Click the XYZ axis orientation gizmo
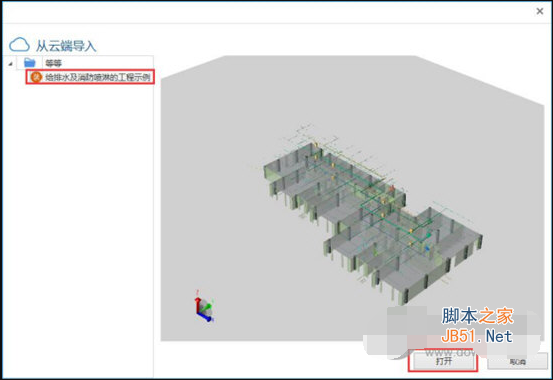Image resolution: width=553 pixels, height=380 pixels. (204, 307)
